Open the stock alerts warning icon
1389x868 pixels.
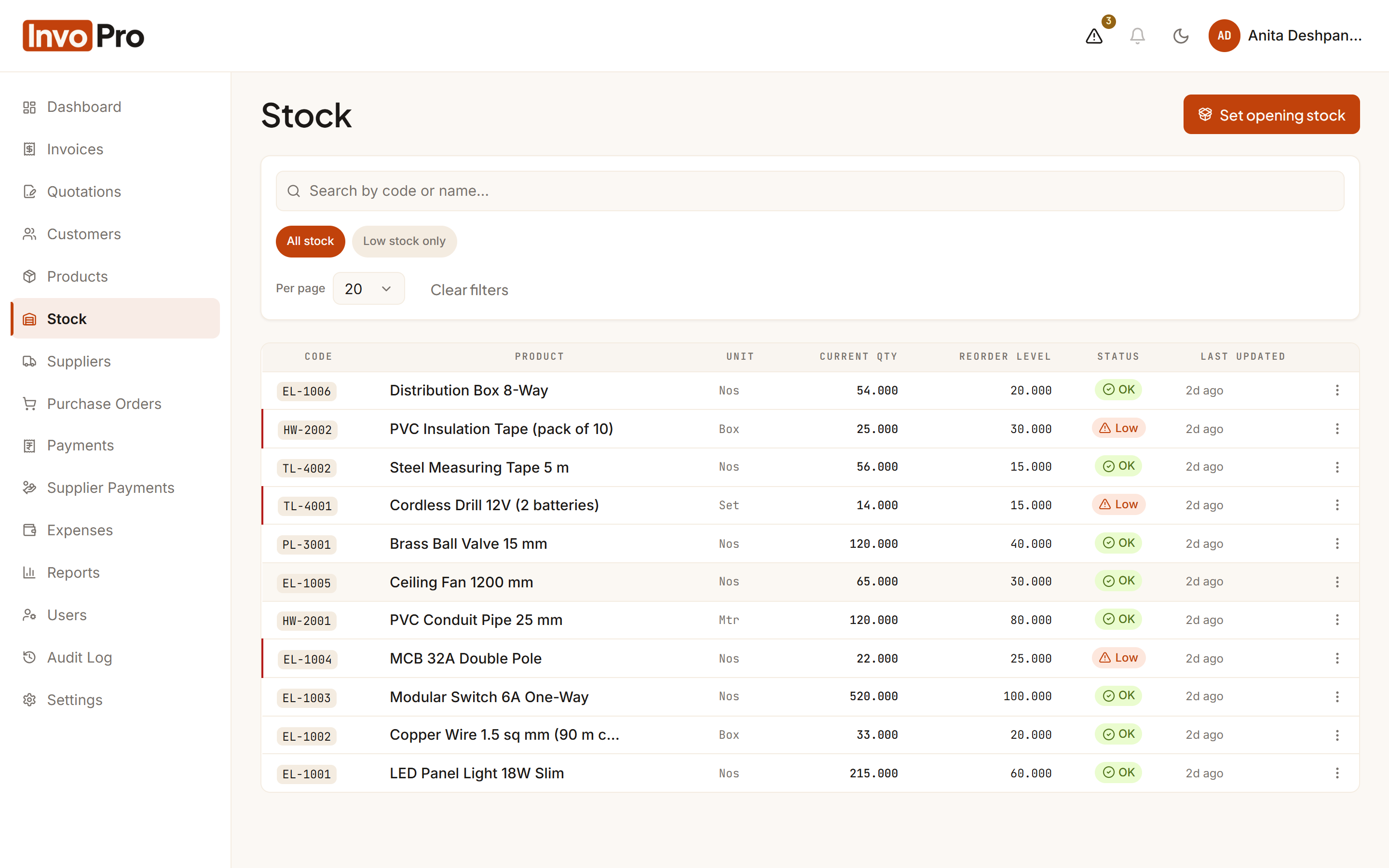[1094, 36]
